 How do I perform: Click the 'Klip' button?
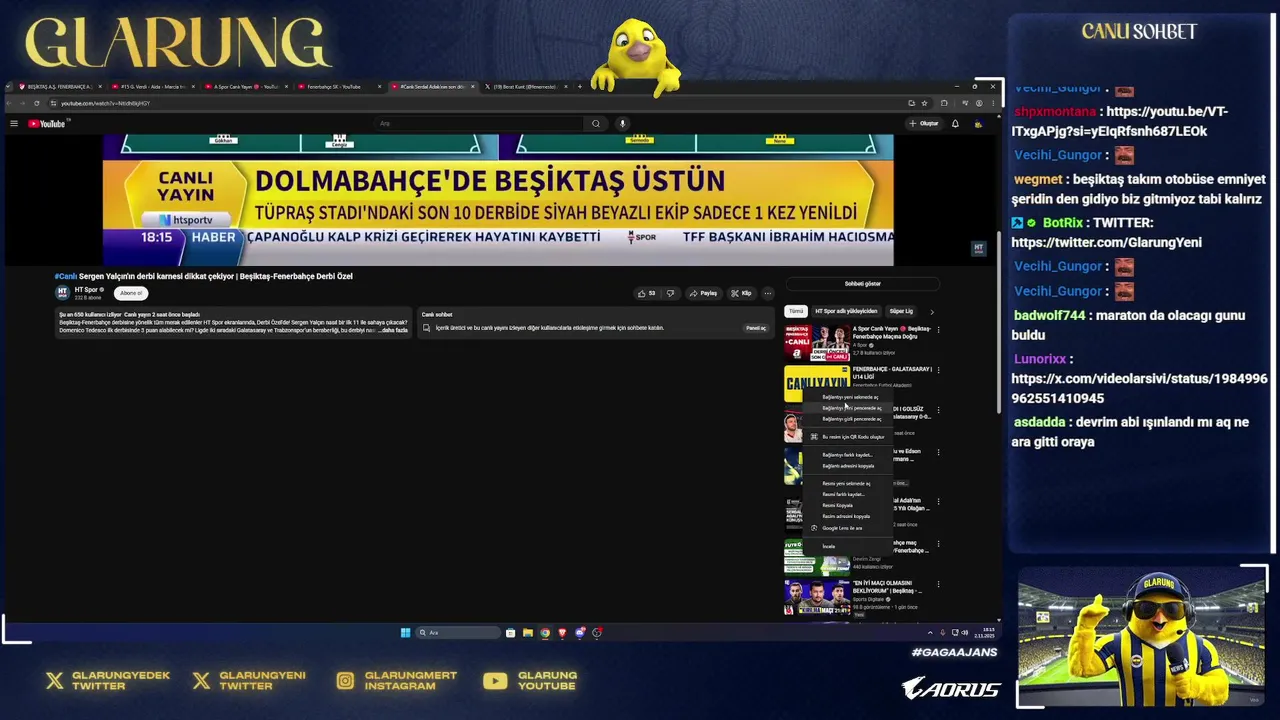pyautogui.click(x=741, y=293)
